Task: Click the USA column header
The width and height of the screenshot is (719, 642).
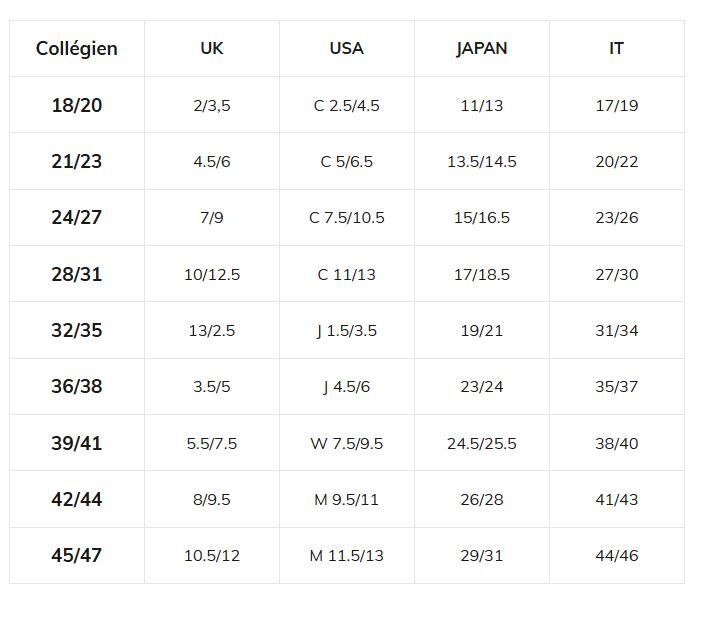Action: tap(347, 48)
